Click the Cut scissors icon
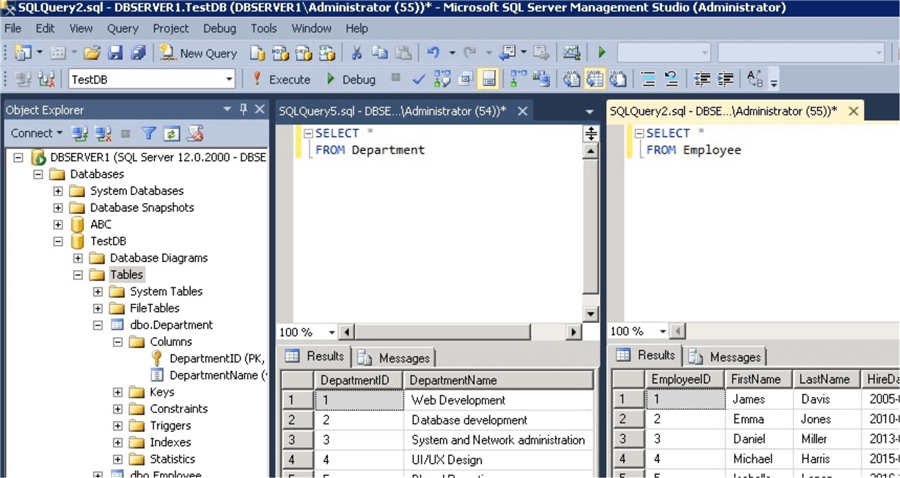Screen dimensions: 900x478 [356, 53]
